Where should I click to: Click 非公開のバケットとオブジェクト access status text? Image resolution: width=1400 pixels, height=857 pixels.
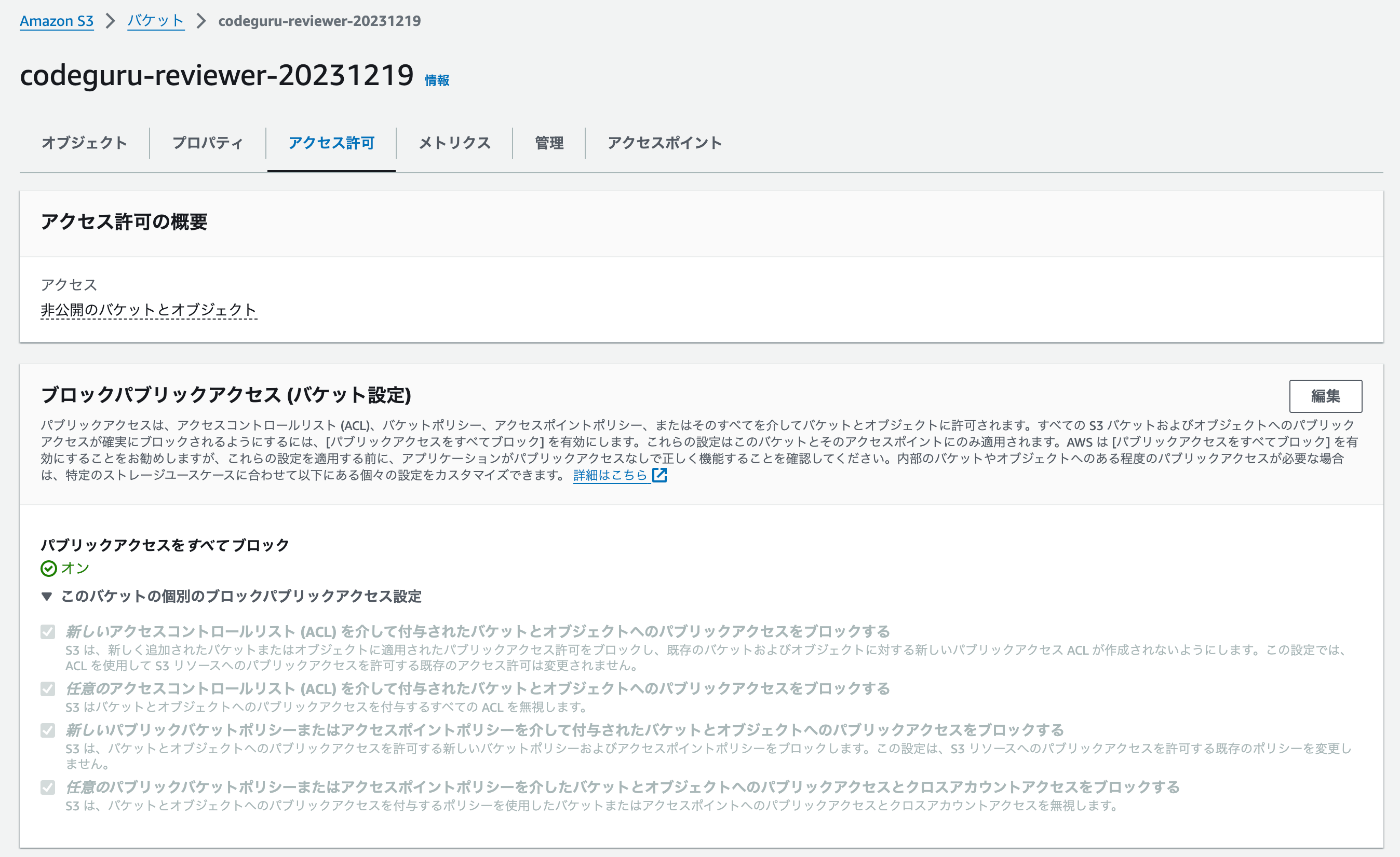tap(149, 310)
